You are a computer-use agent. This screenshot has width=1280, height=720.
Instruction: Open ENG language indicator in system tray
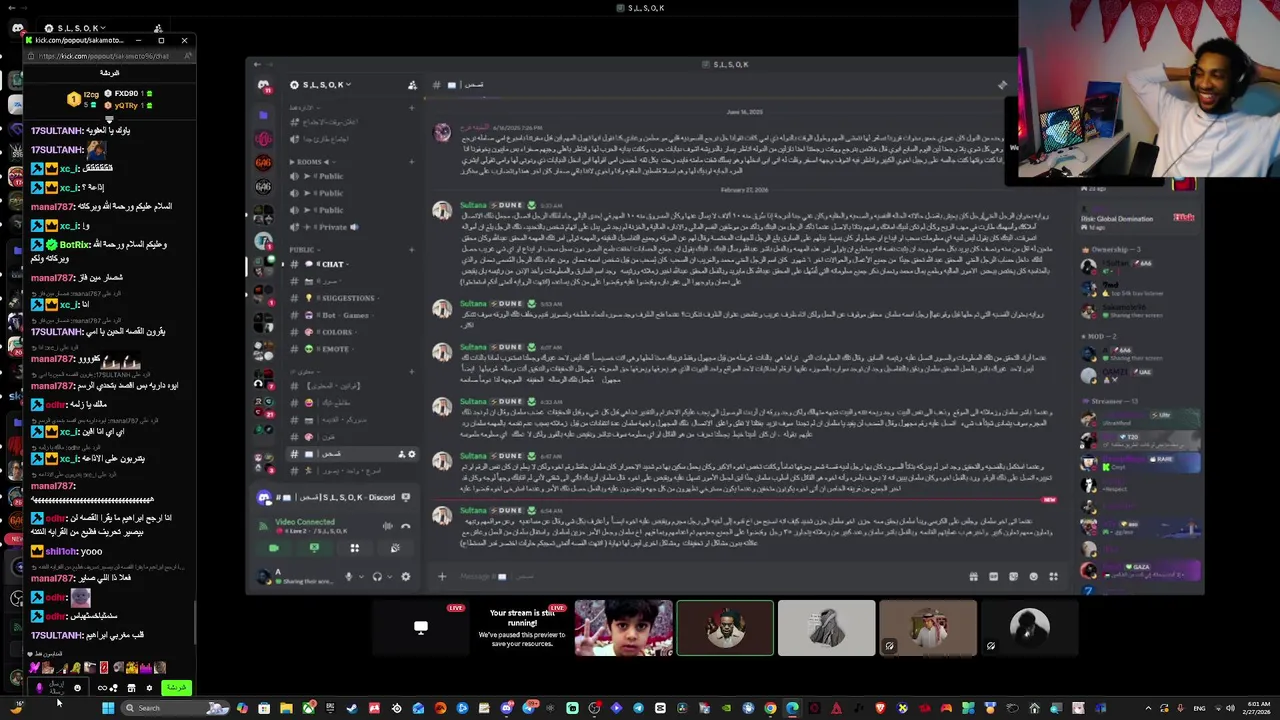click(1199, 708)
